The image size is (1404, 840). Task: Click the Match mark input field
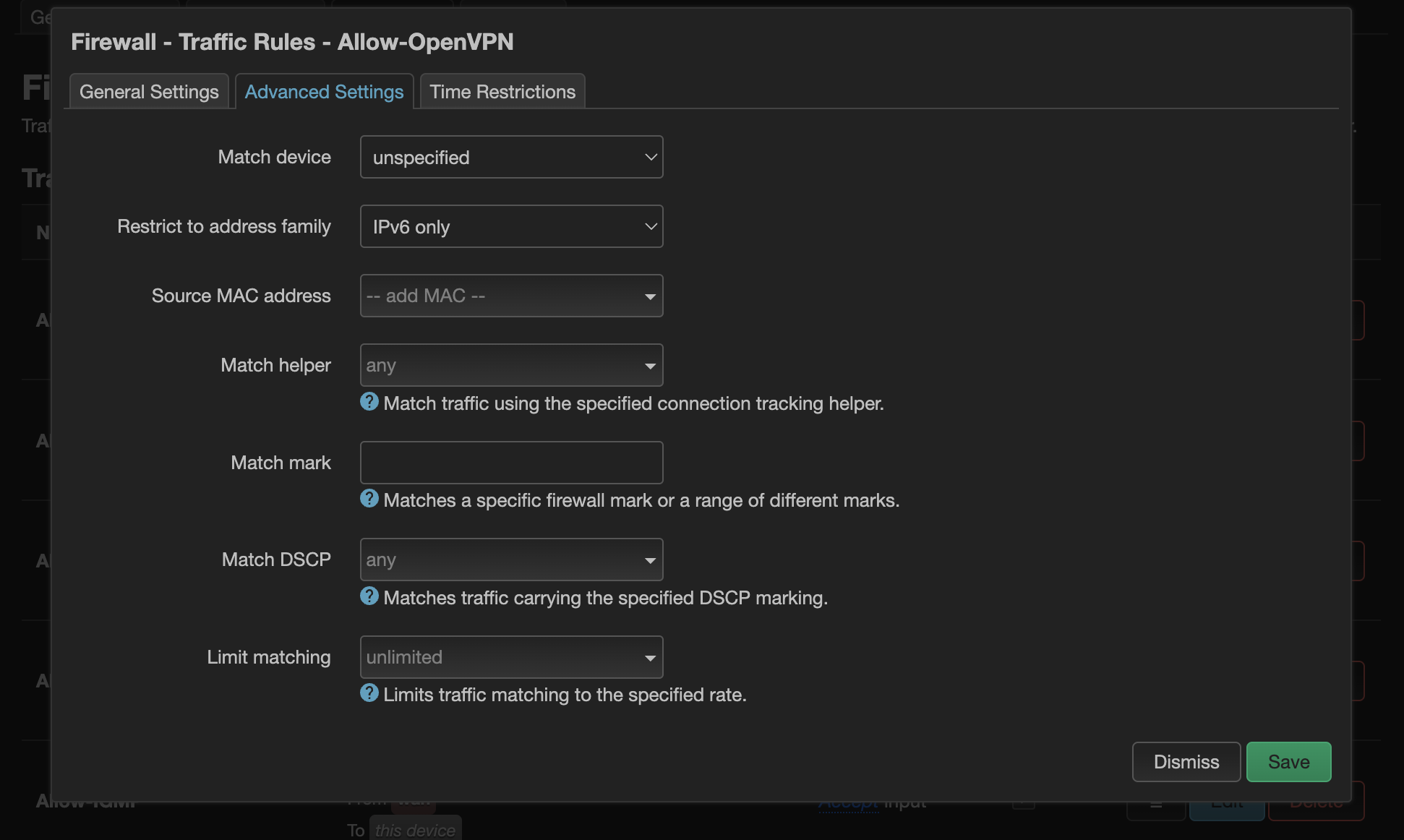pos(511,463)
